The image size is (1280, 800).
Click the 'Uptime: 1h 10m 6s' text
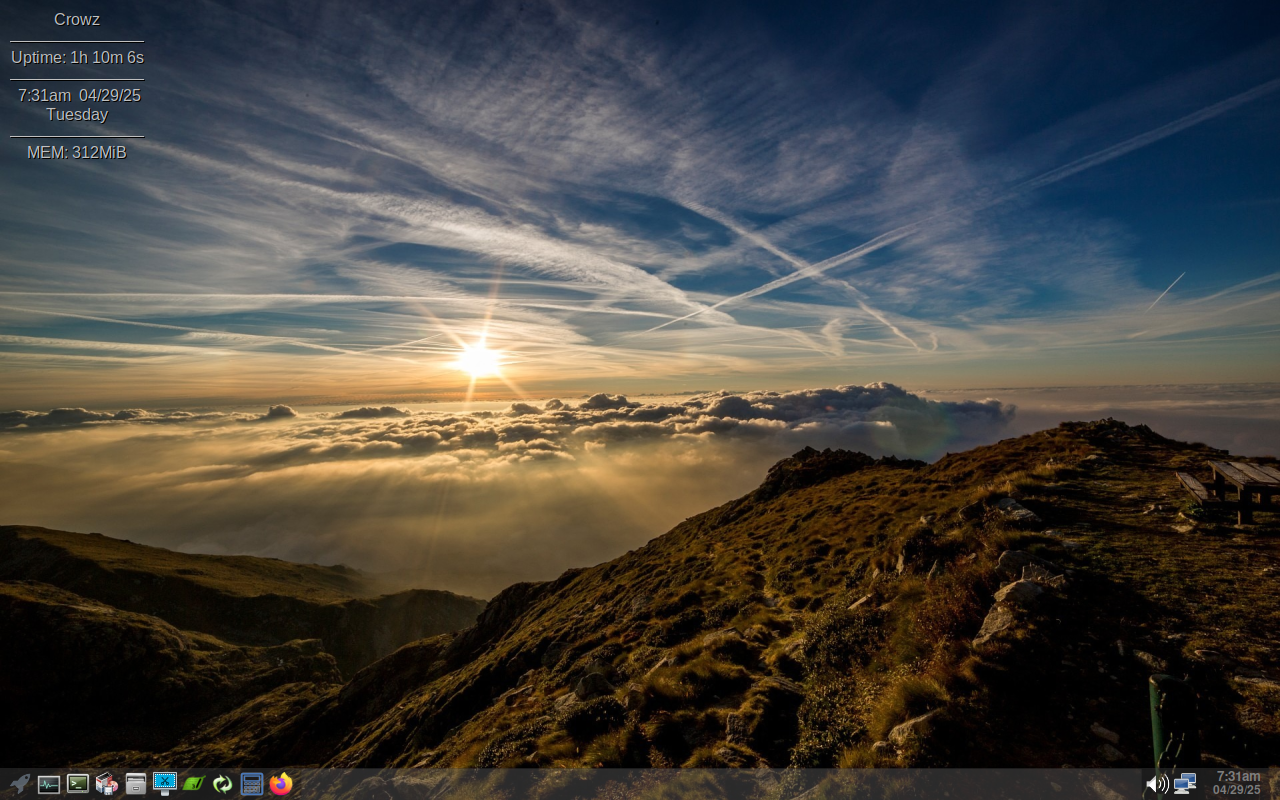[77, 58]
